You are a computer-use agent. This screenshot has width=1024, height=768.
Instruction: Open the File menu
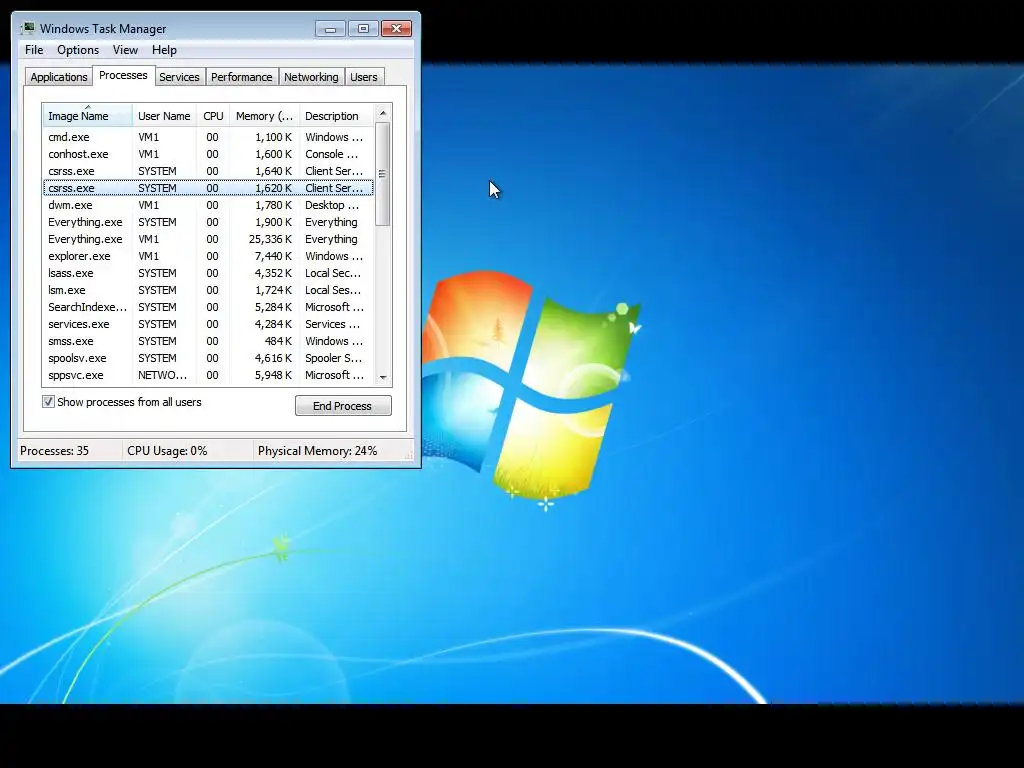34,50
